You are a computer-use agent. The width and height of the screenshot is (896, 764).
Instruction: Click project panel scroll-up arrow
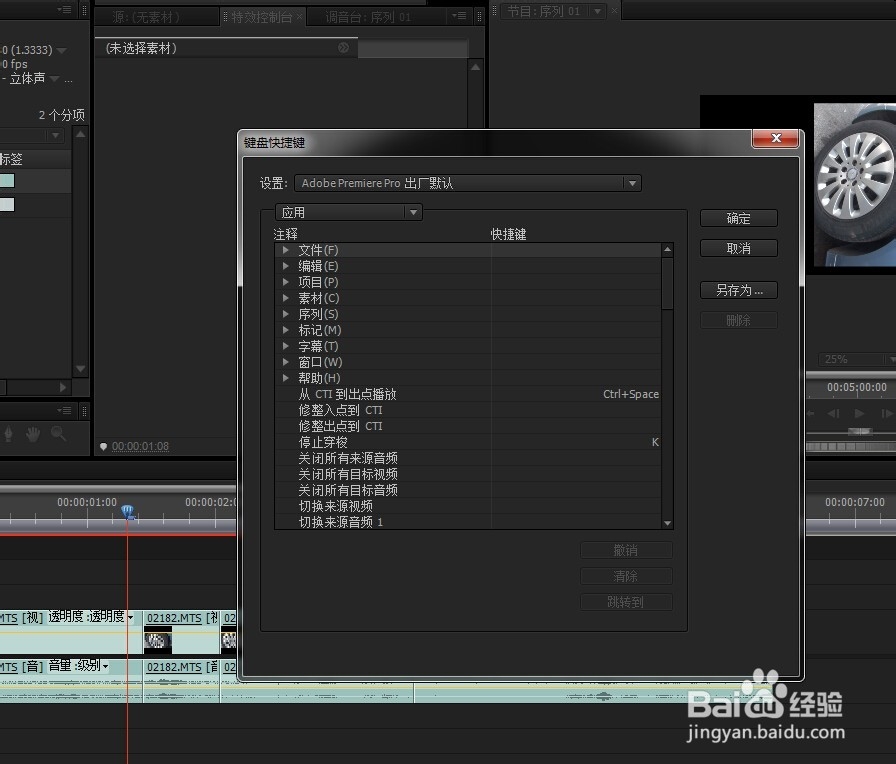tap(81, 134)
